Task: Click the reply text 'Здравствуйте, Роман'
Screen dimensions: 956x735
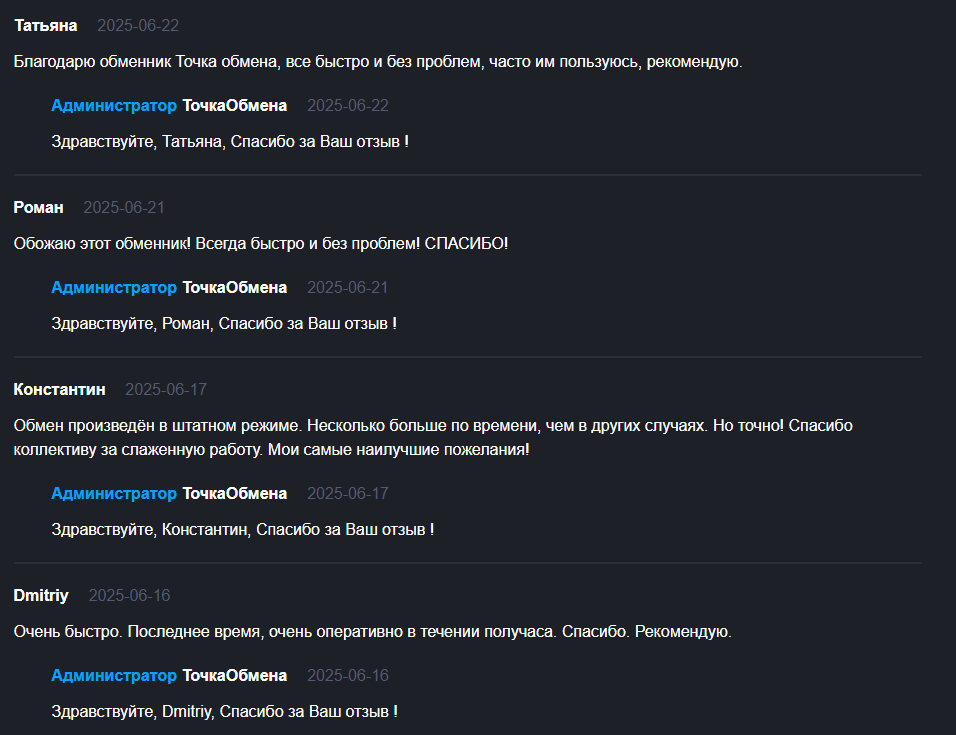Action: coord(224,324)
